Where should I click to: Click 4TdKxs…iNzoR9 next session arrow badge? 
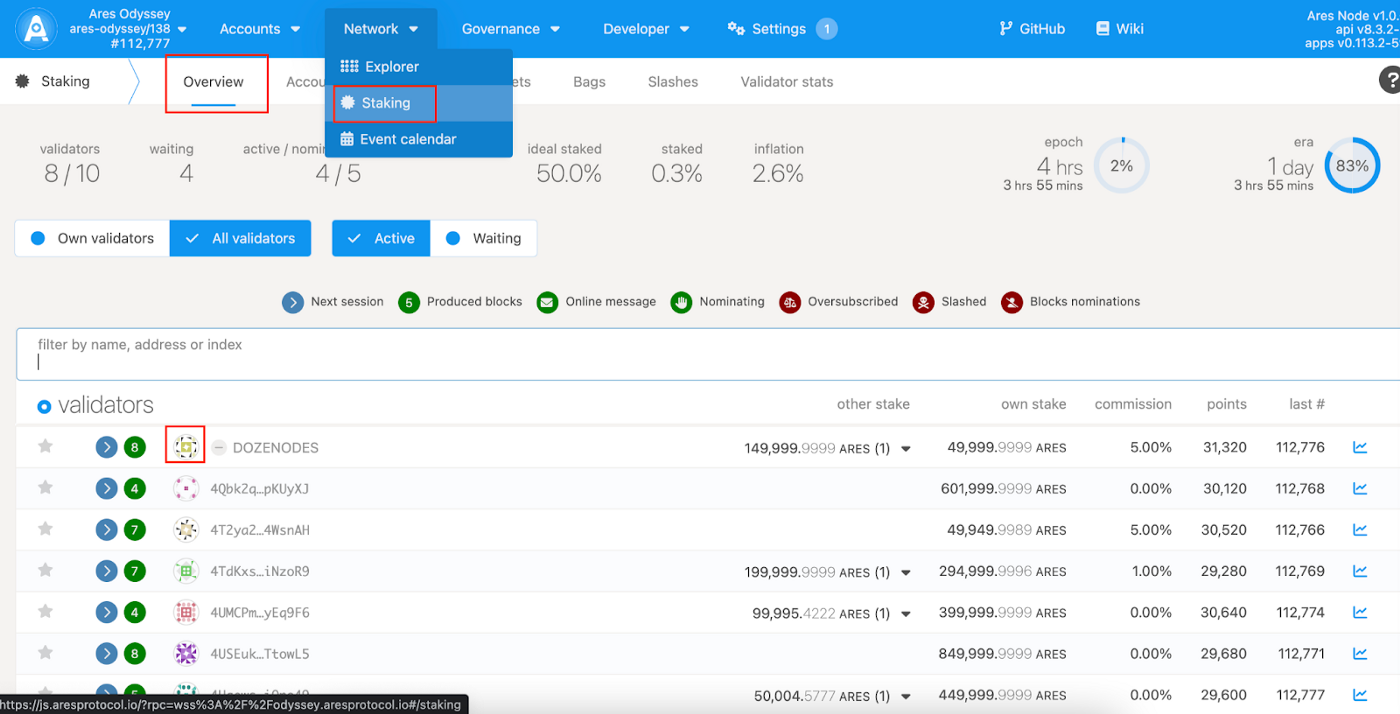pyautogui.click(x=107, y=571)
